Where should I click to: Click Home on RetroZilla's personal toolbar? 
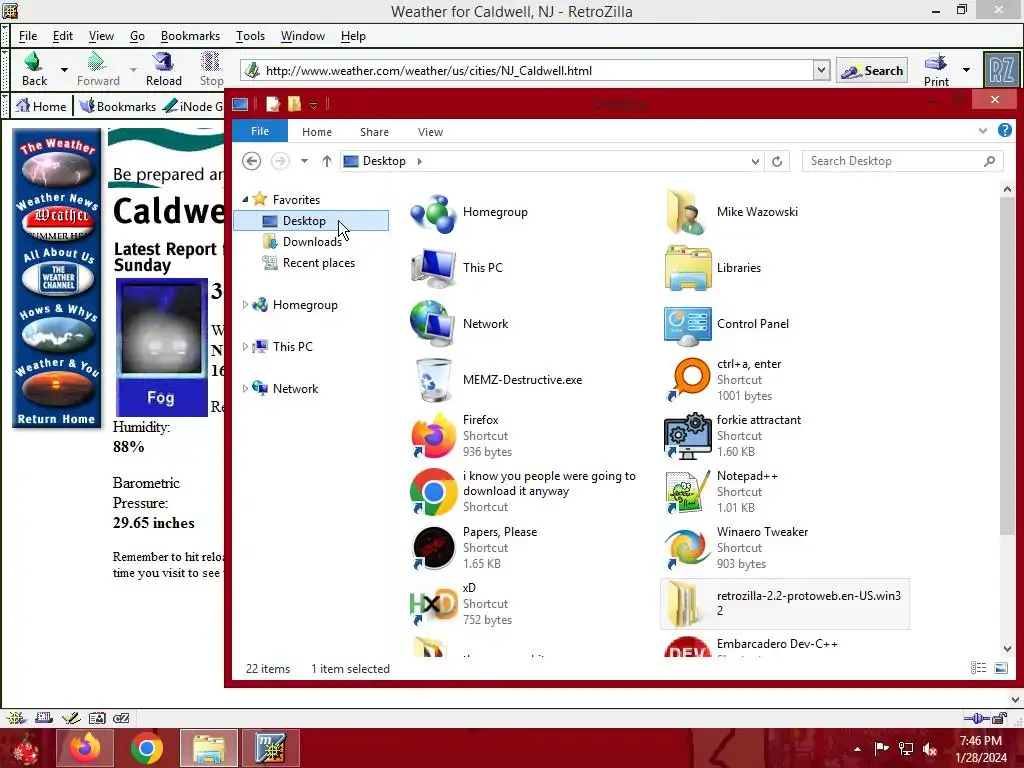(x=41, y=106)
